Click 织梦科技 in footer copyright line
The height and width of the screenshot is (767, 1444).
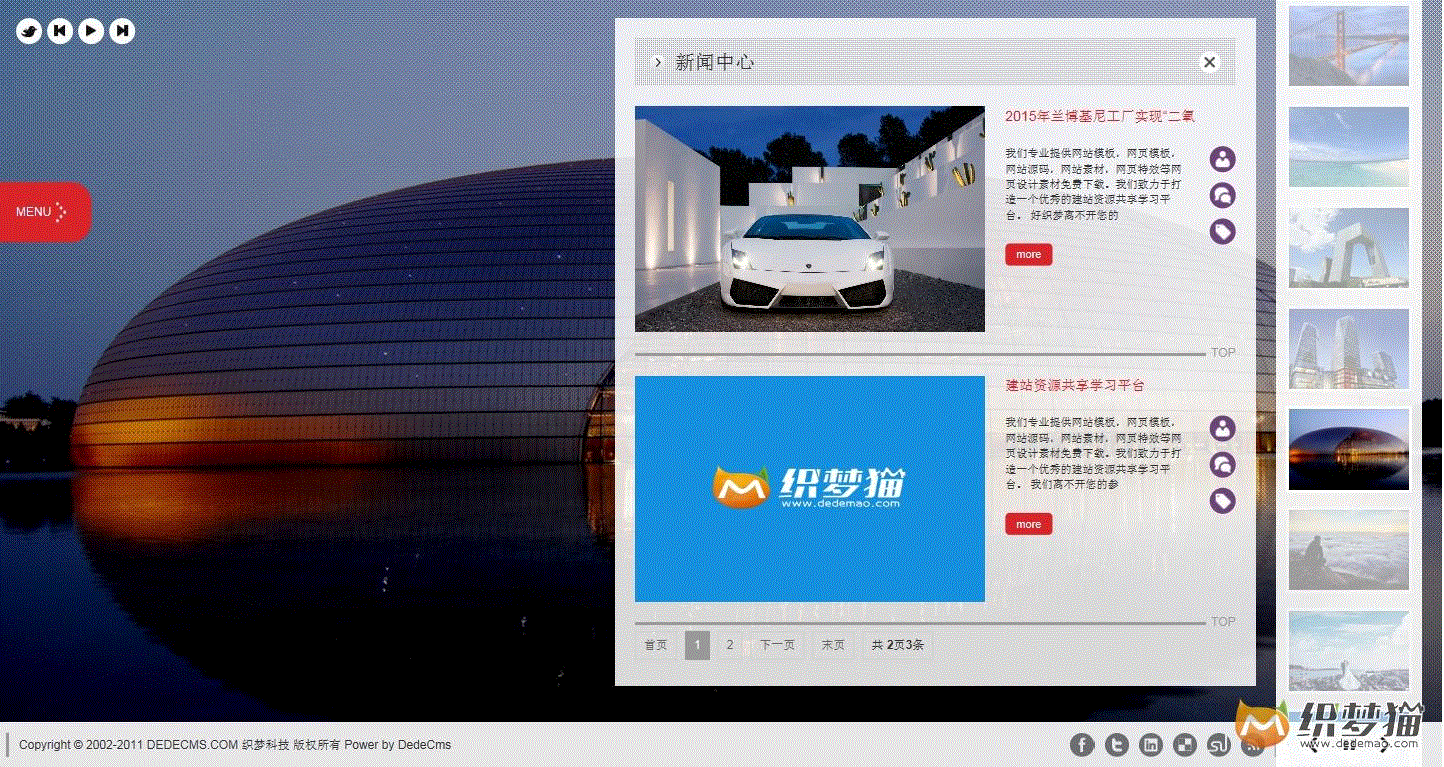[x=265, y=745]
